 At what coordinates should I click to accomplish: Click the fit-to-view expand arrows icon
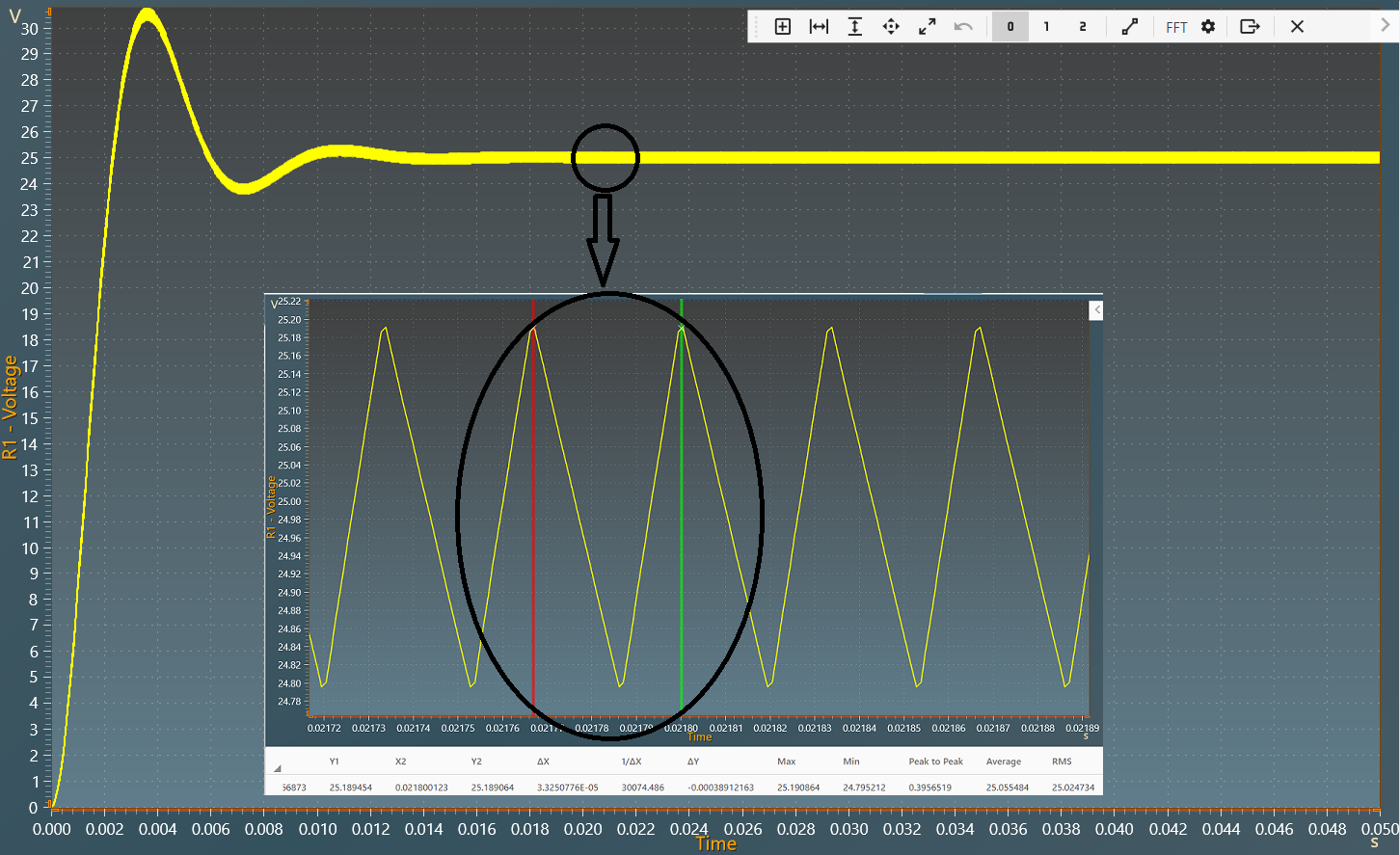pyautogui.click(x=927, y=27)
